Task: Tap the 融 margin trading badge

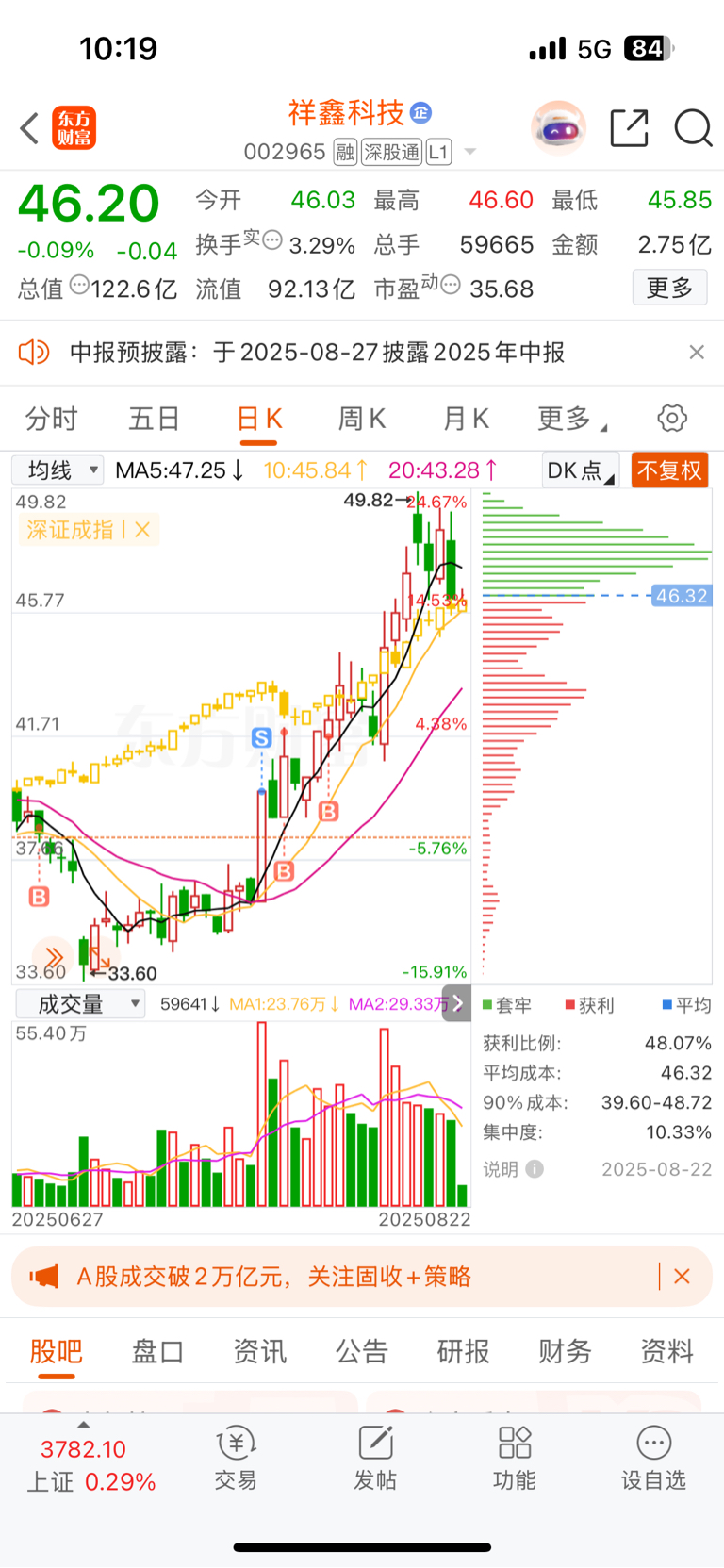Action: point(345,152)
